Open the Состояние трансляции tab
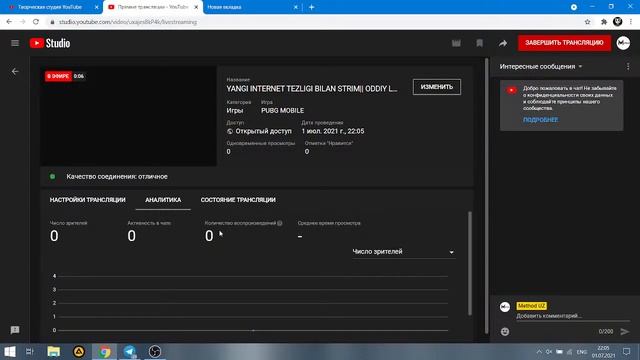The image size is (640, 360). pos(238,200)
